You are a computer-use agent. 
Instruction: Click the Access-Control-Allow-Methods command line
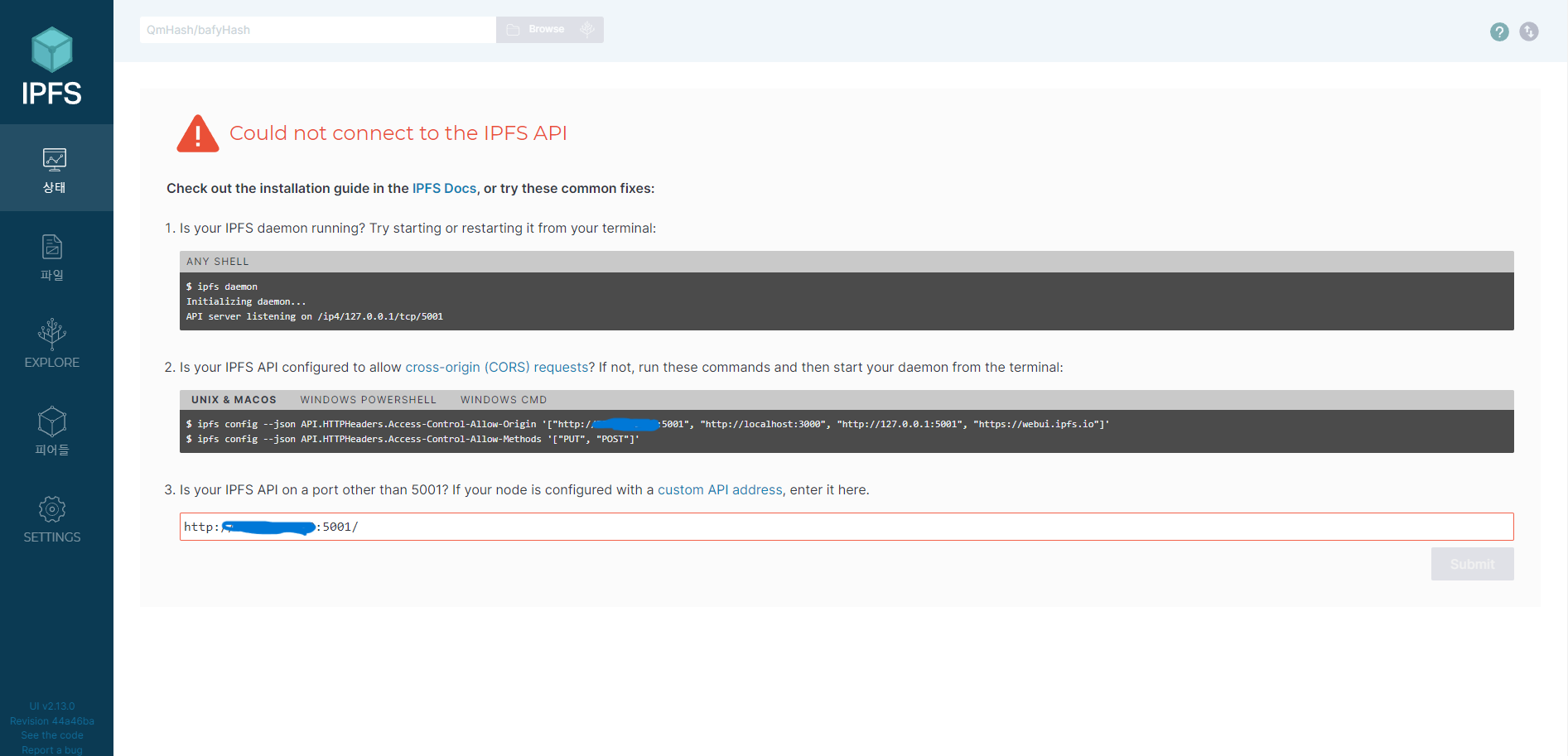413,439
